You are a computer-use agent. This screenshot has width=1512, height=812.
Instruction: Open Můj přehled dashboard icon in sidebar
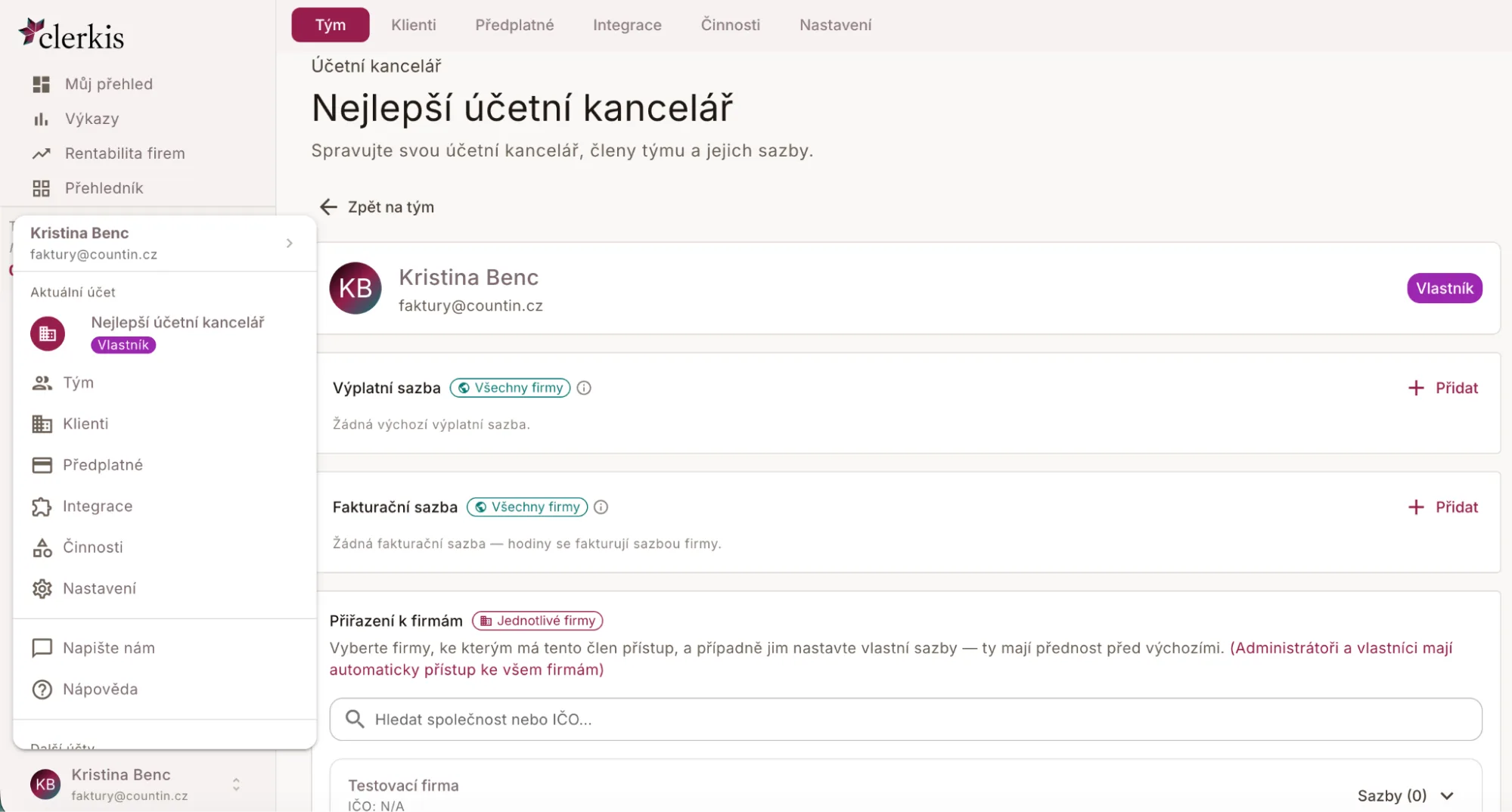pos(41,84)
